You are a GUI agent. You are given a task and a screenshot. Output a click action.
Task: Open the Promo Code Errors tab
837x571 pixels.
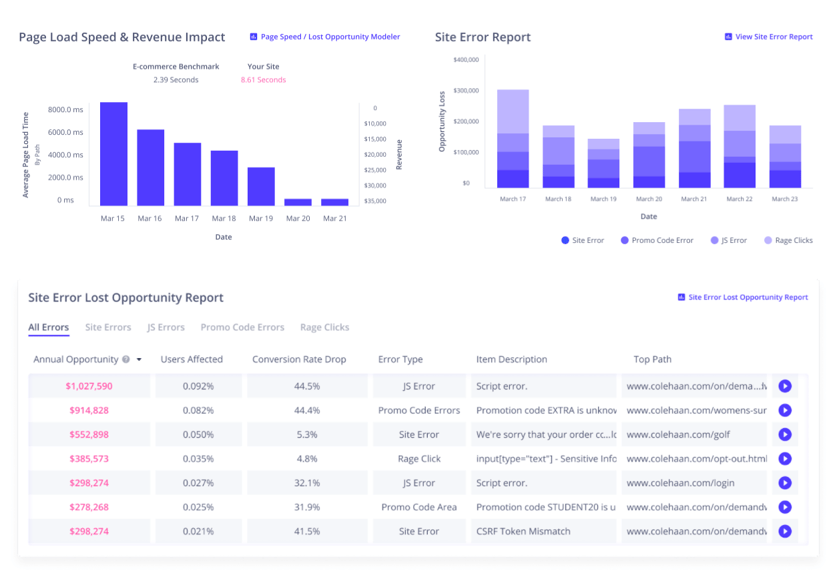tap(242, 327)
